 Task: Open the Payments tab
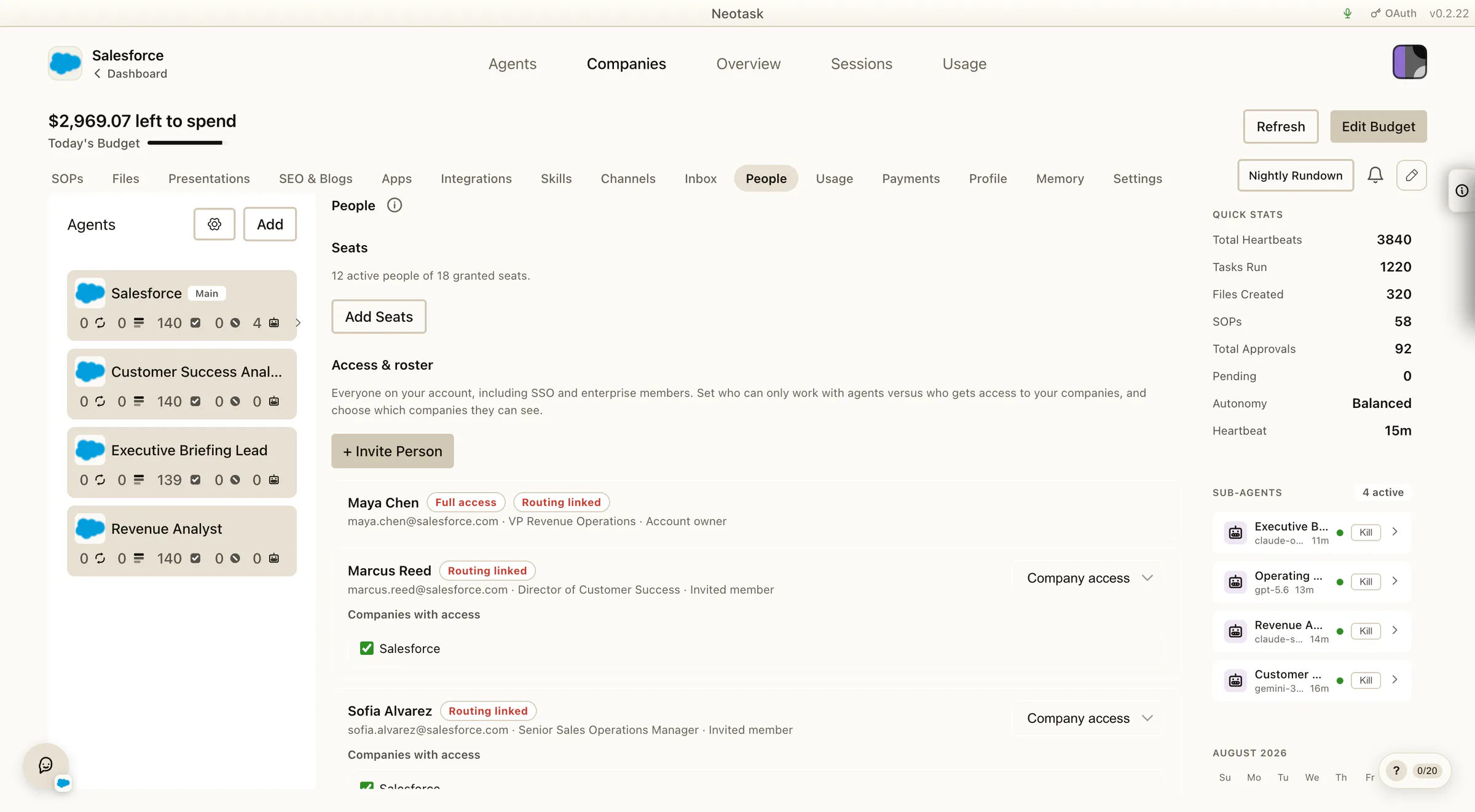(911, 179)
